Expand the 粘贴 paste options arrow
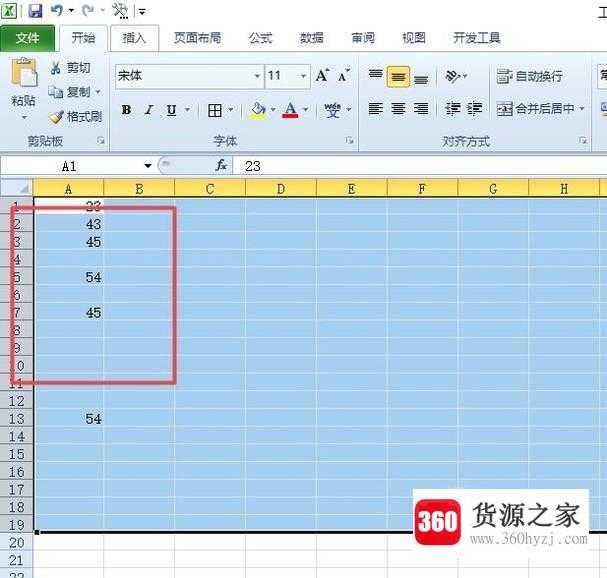 24,117
